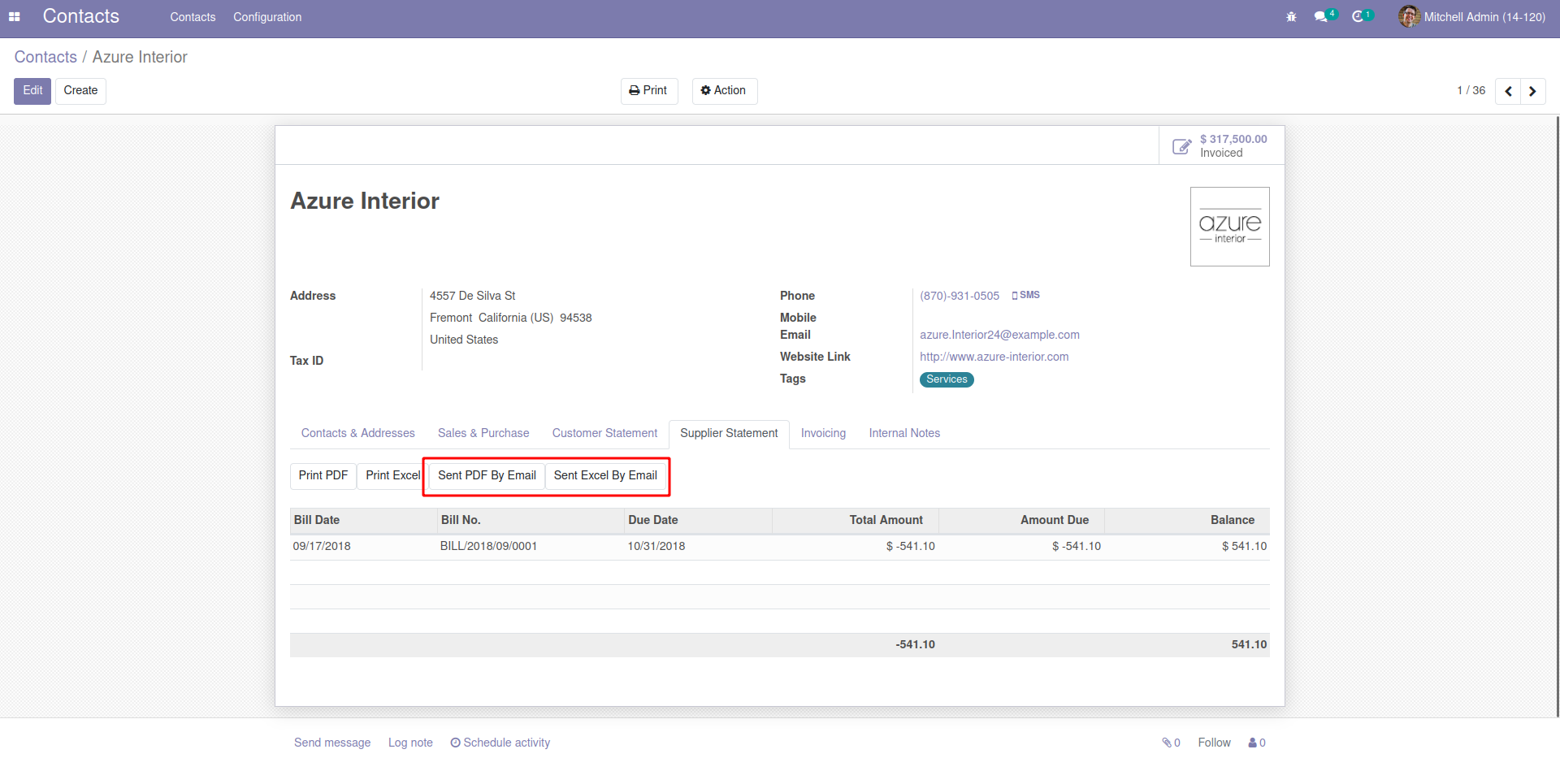Click the Services tag

(x=947, y=379)
